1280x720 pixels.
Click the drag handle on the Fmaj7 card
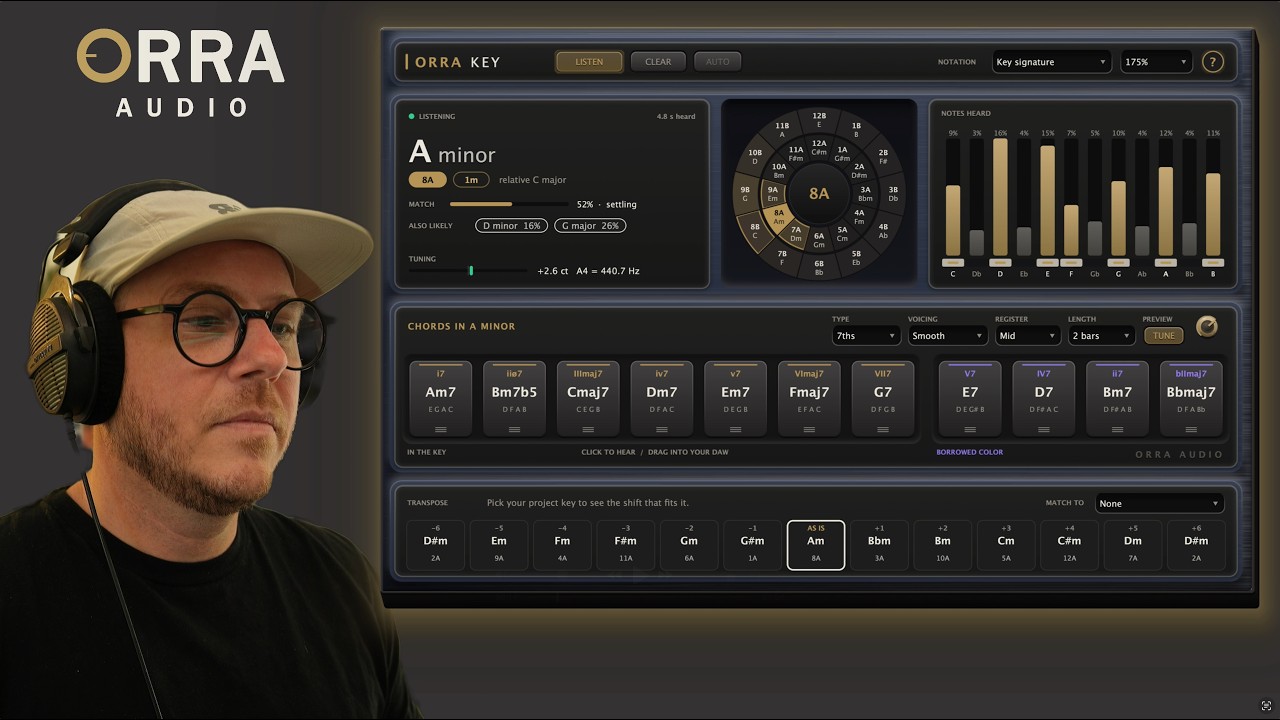pyautogui.click(x=809, y=430)
